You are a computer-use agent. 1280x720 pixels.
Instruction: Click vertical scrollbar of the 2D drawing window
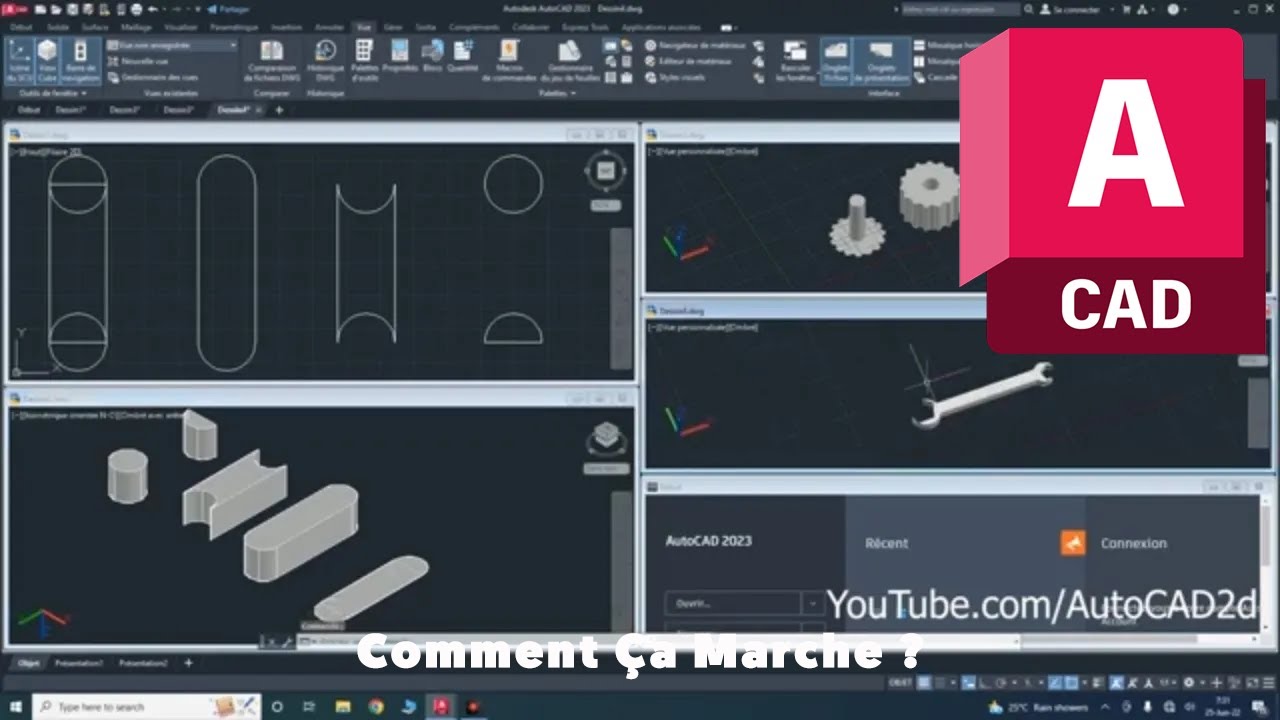(x=621, y=298)
